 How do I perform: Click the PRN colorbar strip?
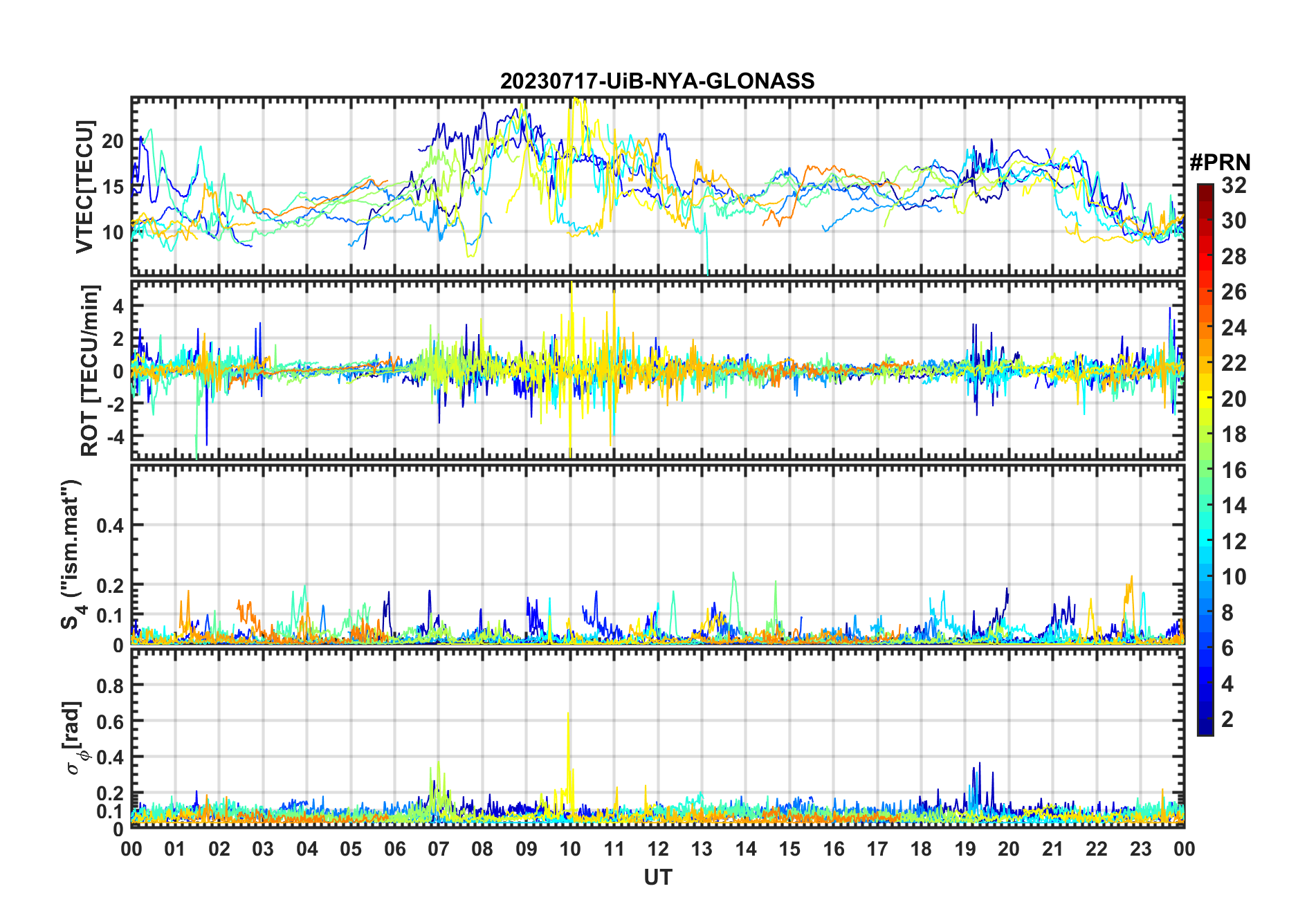pyautogui.click(x=1205, y=459)
